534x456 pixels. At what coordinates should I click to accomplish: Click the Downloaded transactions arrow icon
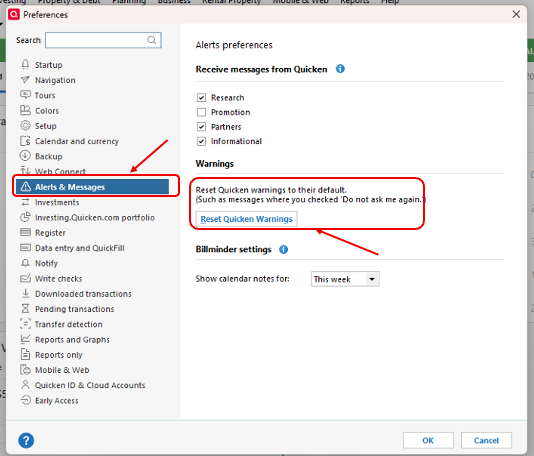point(25,293)
